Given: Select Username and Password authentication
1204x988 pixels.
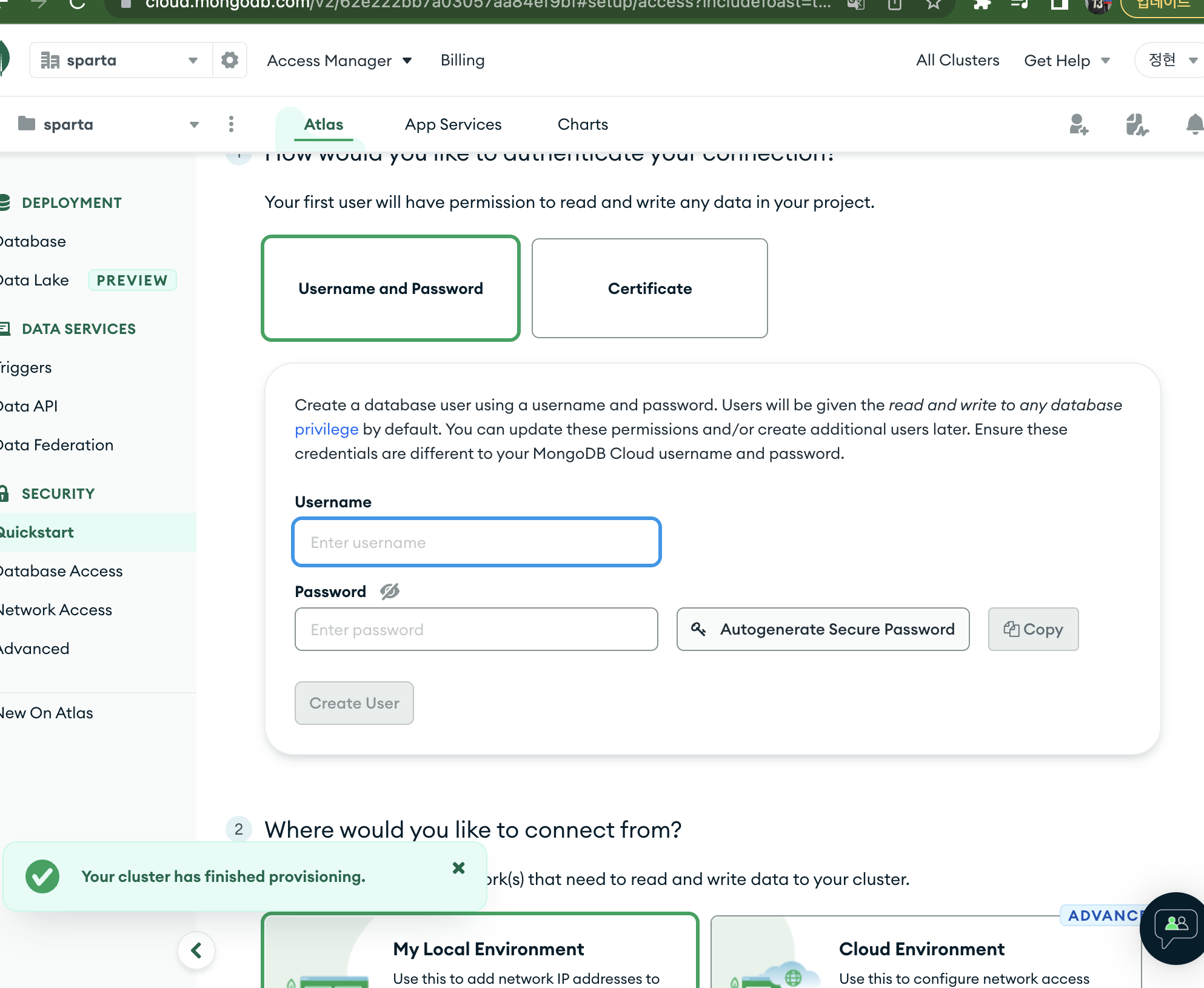Looking at the screenshot, I should 390,288.
